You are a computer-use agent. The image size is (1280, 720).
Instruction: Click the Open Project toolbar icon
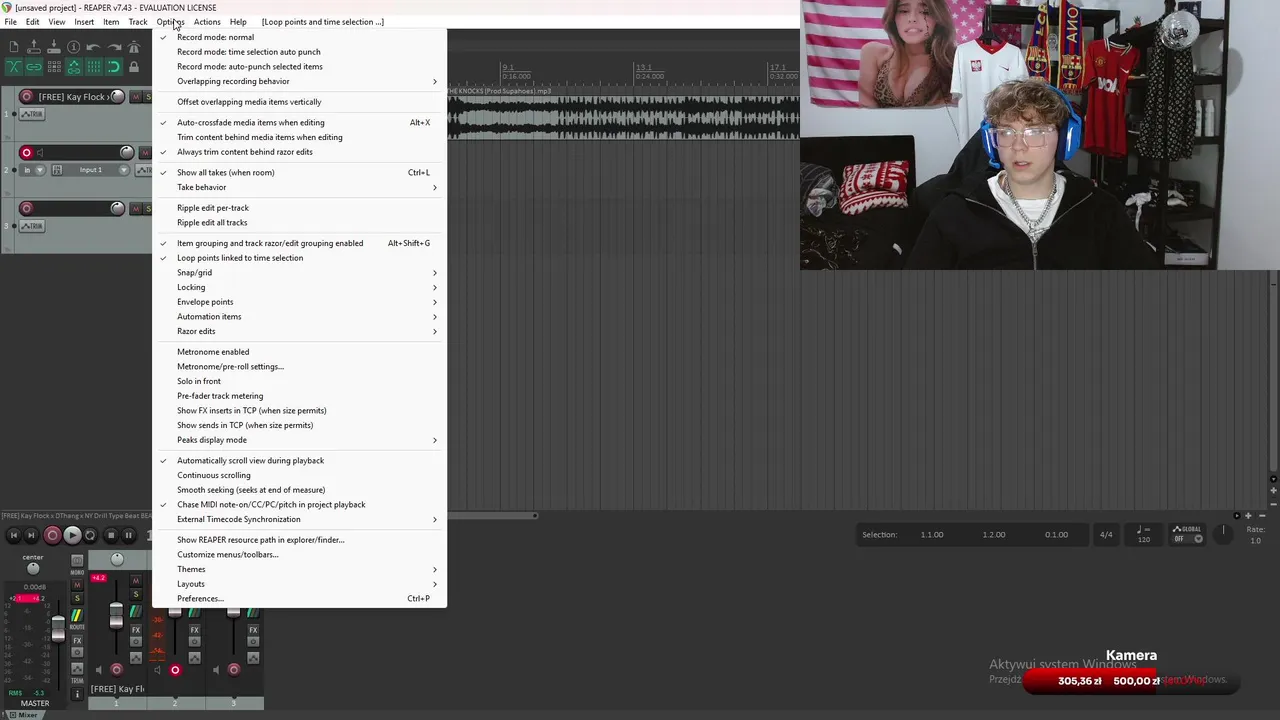[x=34, y=47]
